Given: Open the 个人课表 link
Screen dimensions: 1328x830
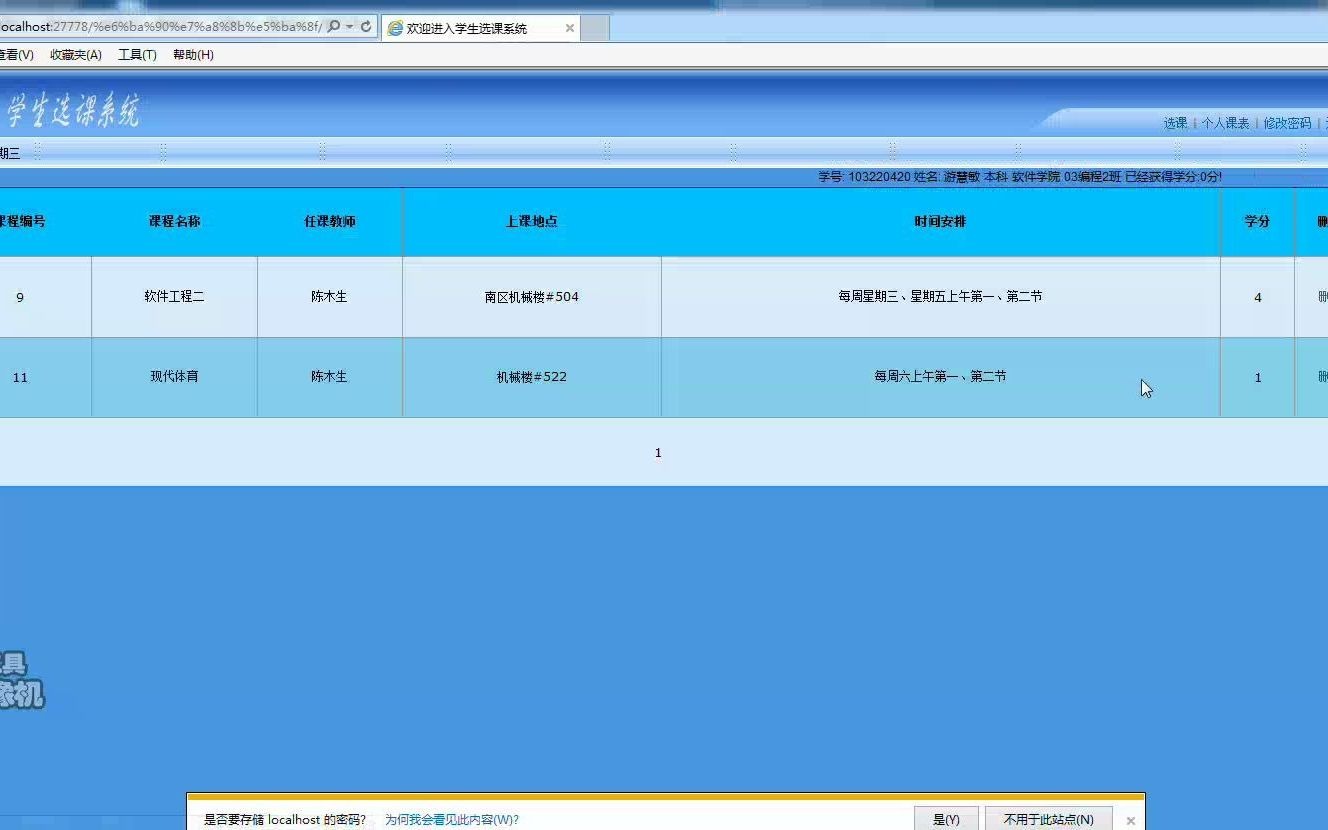Looking at the screenshot, I should [x=1225, y=123].
